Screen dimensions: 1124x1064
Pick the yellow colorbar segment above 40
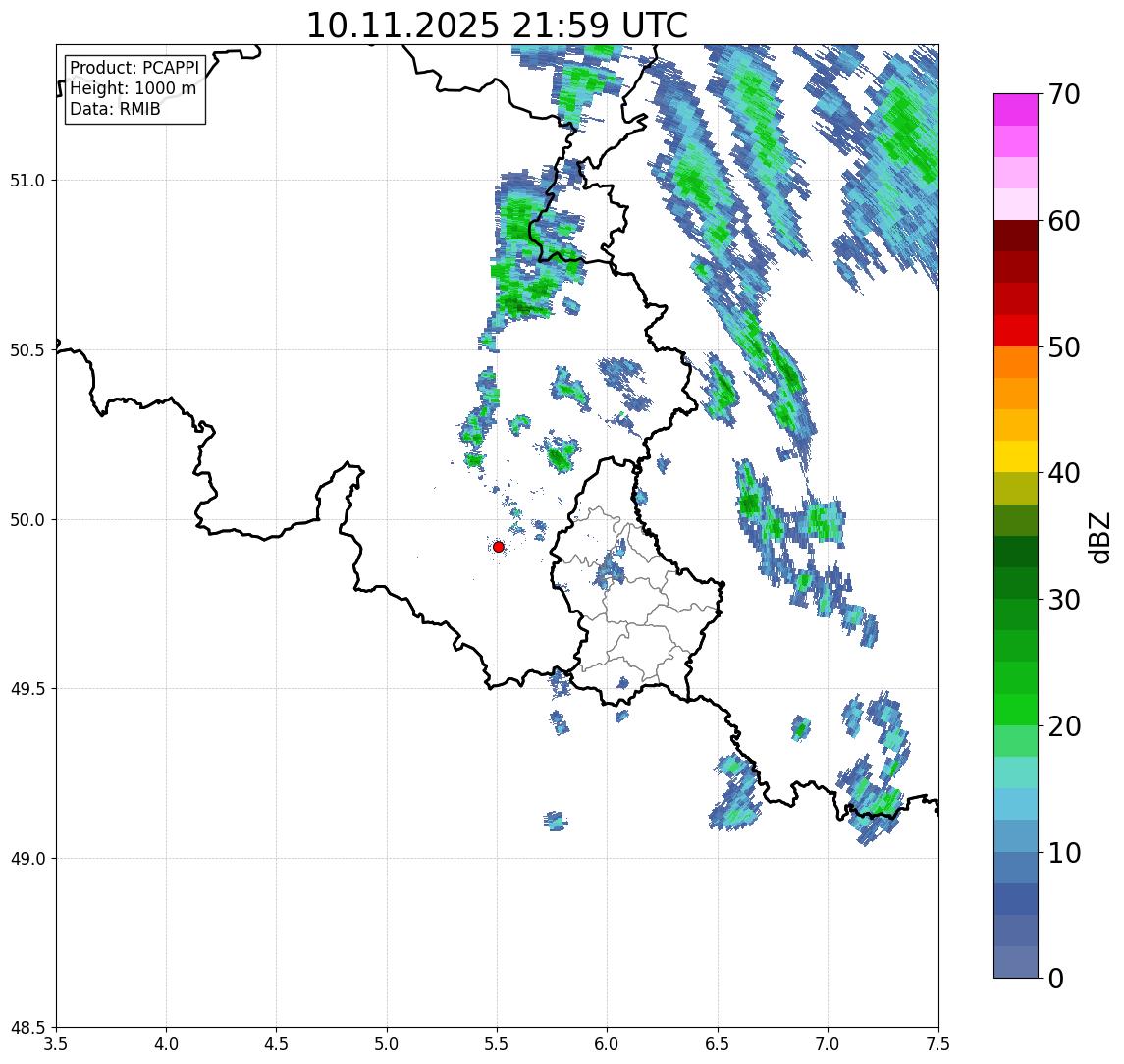(x=1016, y=456)
